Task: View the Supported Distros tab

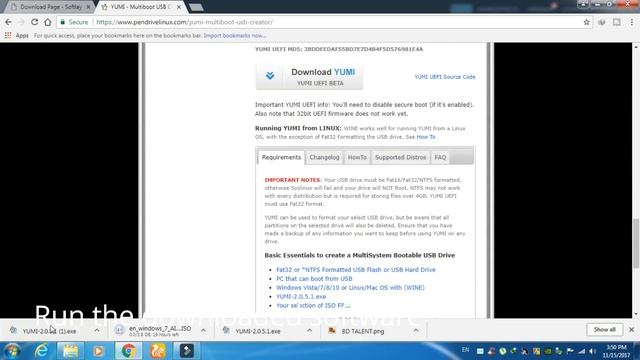Action: [400, 157]
